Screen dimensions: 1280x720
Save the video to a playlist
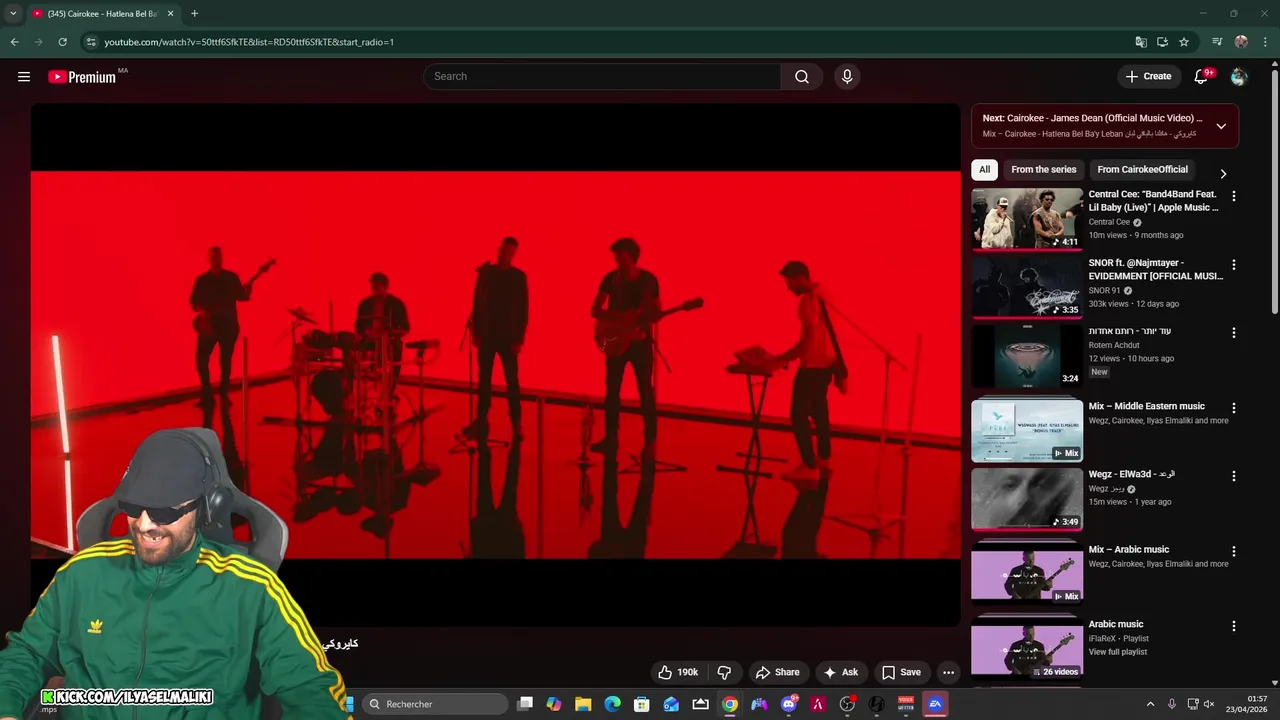click(x=901, y=672)
